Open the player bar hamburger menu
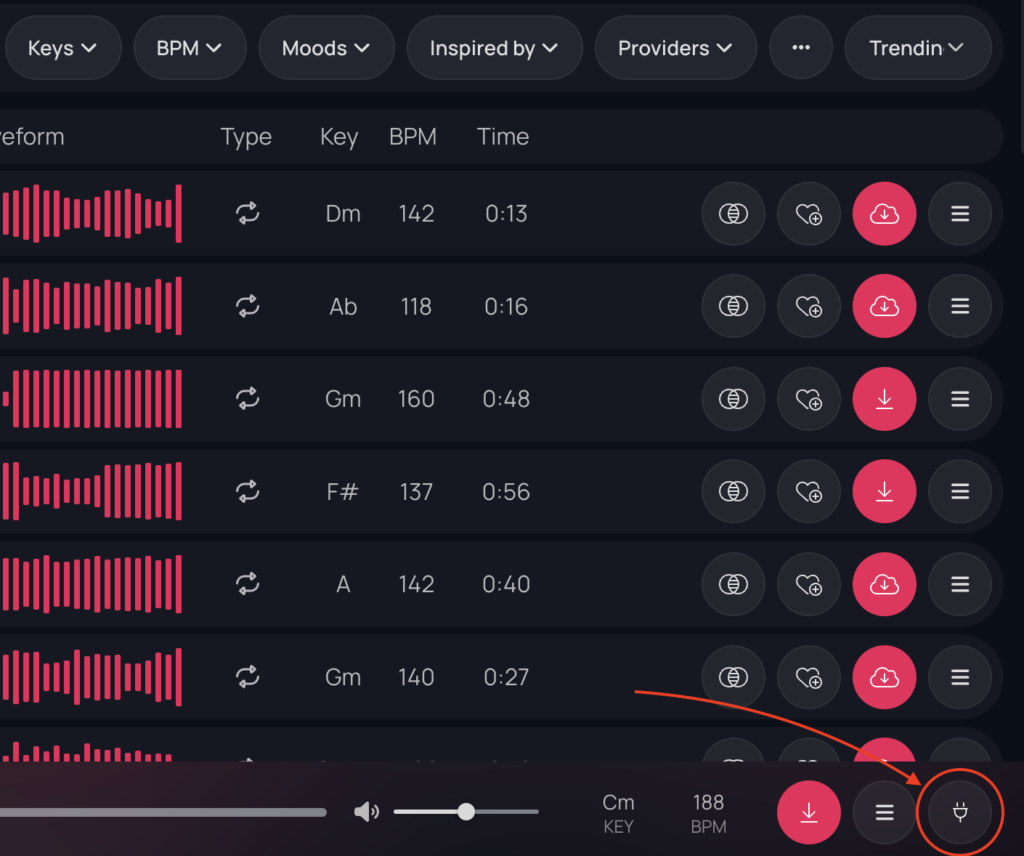This screenshot has height=856, width=1024. [884, 812]
